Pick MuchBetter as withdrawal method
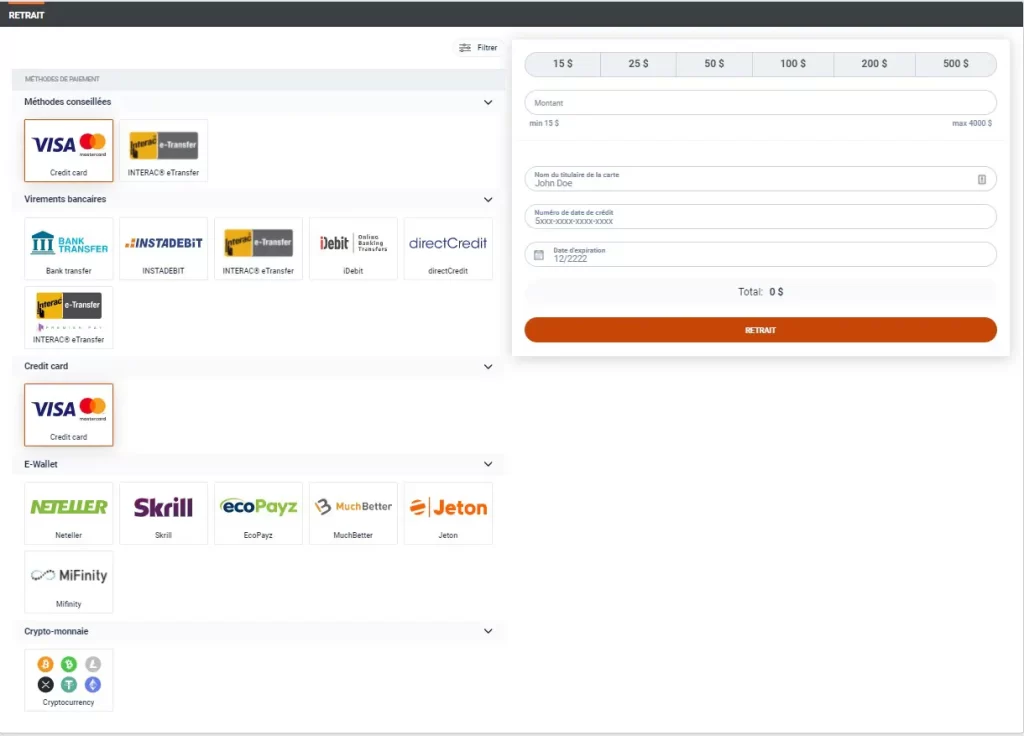The height and width of the screenshot is (736, 1024). [353, 513]
